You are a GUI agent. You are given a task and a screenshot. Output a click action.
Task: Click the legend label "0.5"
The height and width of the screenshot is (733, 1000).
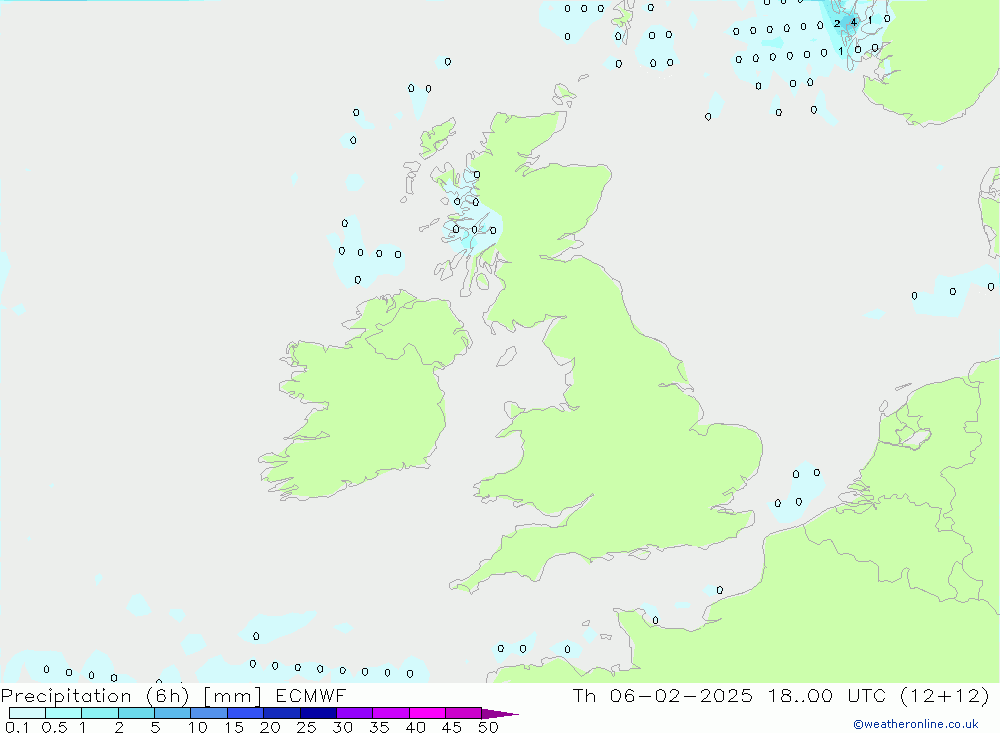tap(54, 727)
